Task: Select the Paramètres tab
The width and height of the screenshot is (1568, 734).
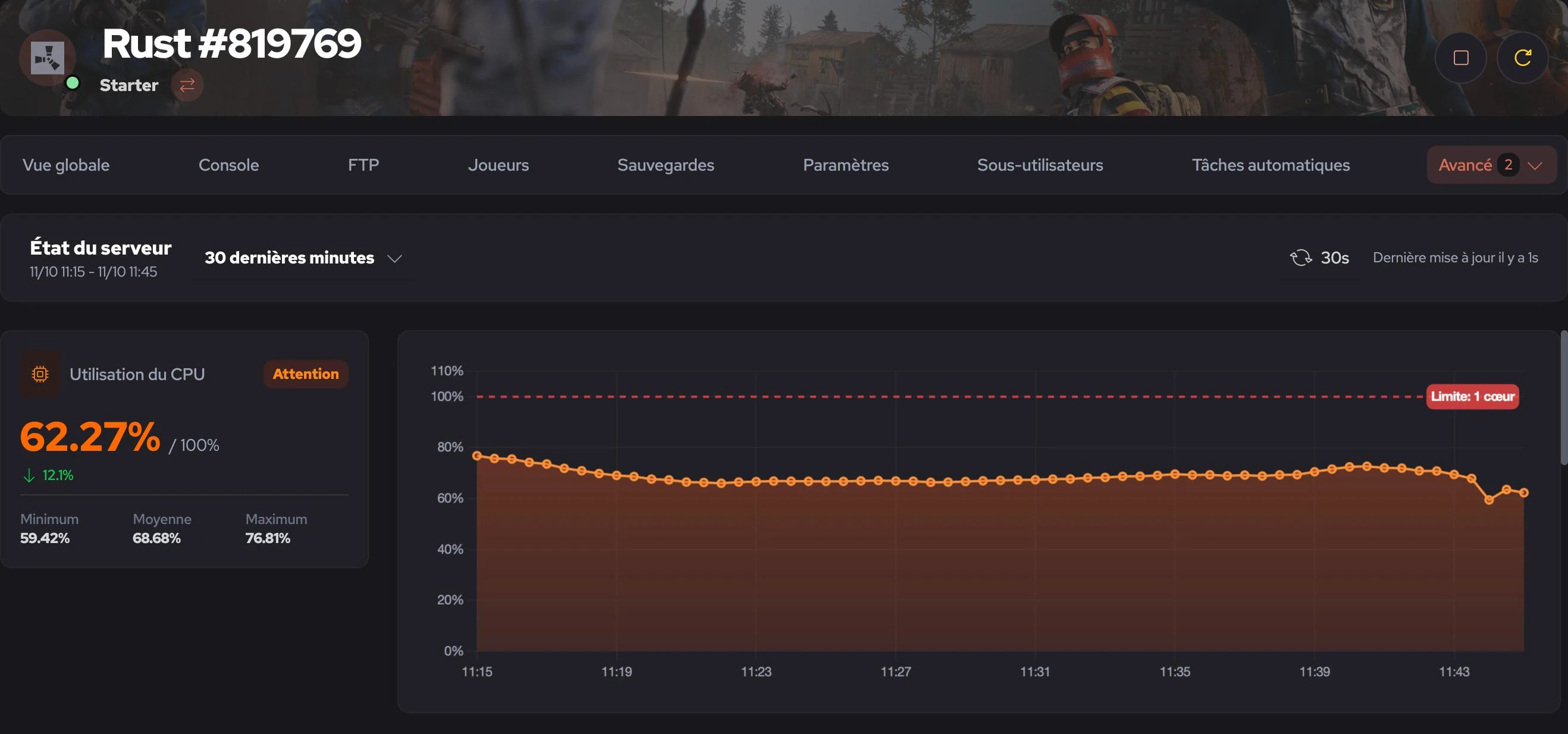Action: click(x=845, y=165)
